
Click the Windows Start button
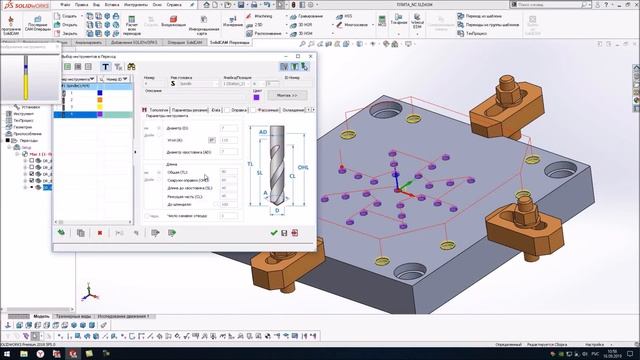(x=7, y=353)
